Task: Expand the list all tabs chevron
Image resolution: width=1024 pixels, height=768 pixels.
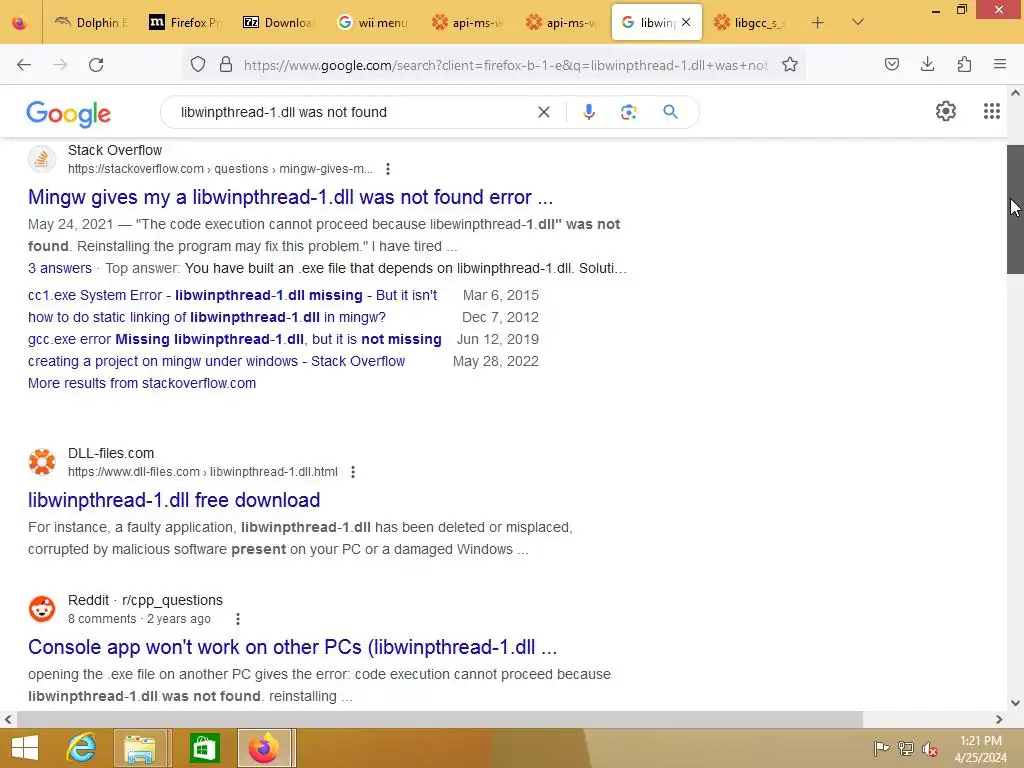Action: point(858,22)
